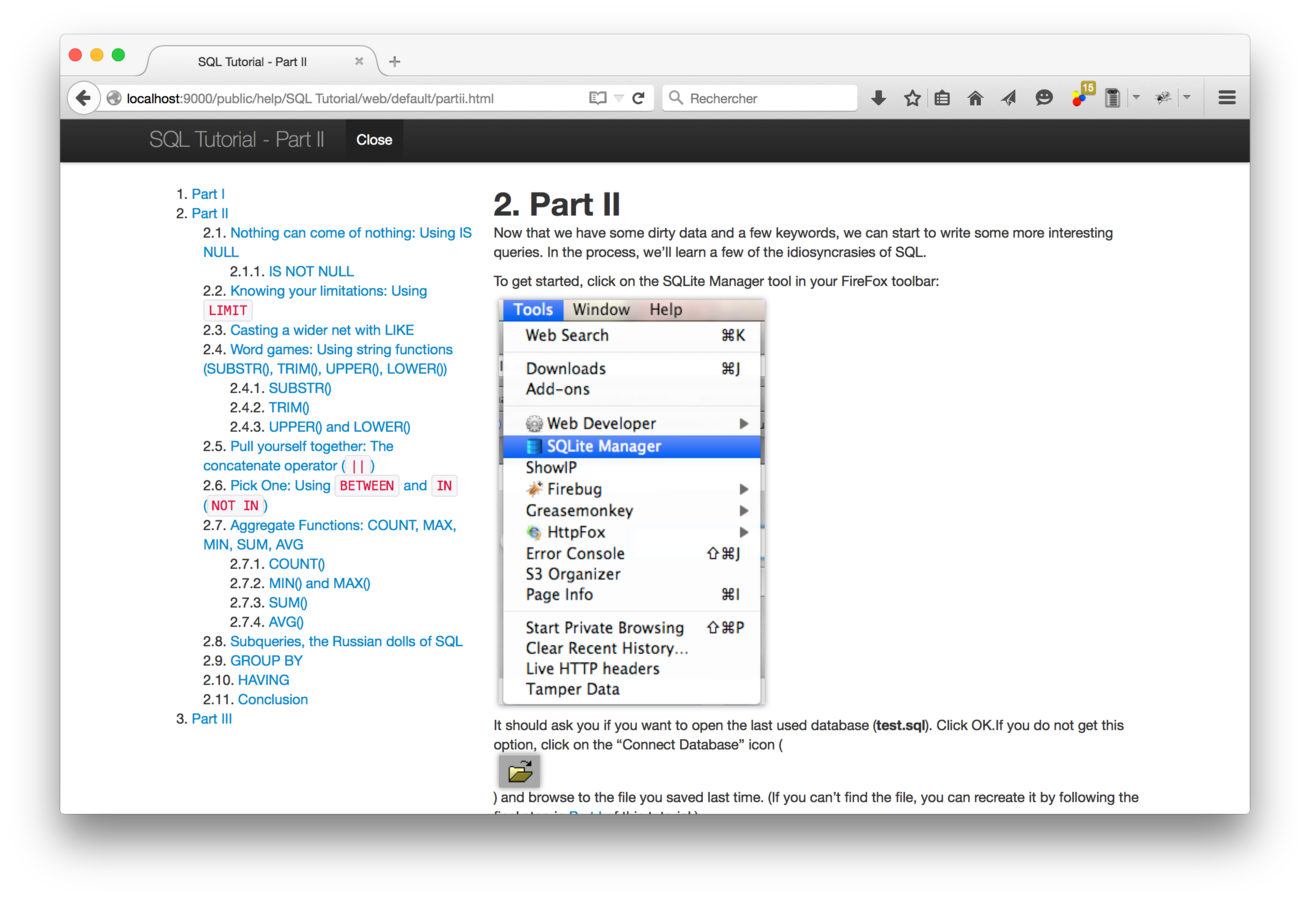The width and height of the screenshot is (1310, 900).
Task: Click the Tools menu screenshot image
Action: pyautogui.click(x=632, y=501)
